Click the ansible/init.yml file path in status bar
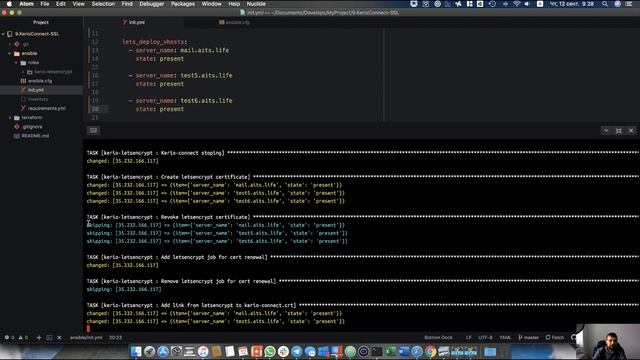The image size is (640, 360). (86, 338)
